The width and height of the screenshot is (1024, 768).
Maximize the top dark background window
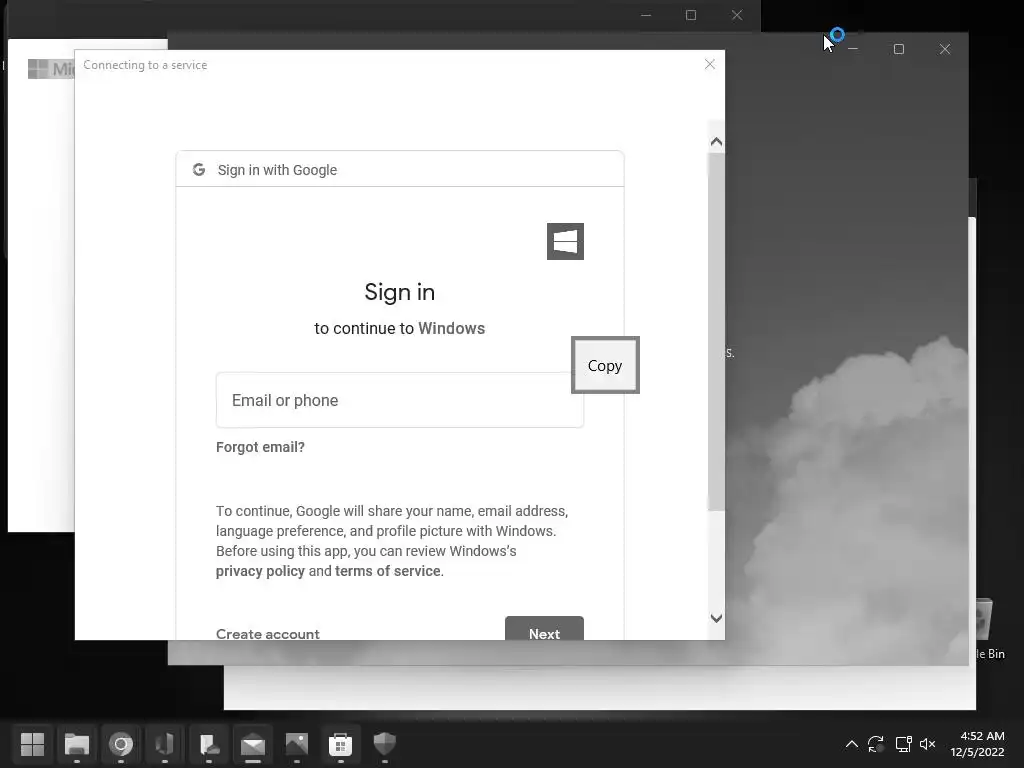[x=691, y=15]
